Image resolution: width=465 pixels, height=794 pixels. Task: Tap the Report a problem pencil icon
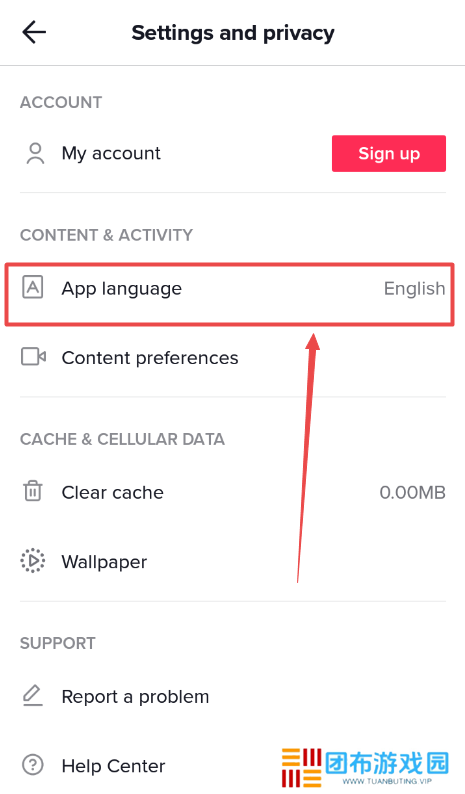33,695
